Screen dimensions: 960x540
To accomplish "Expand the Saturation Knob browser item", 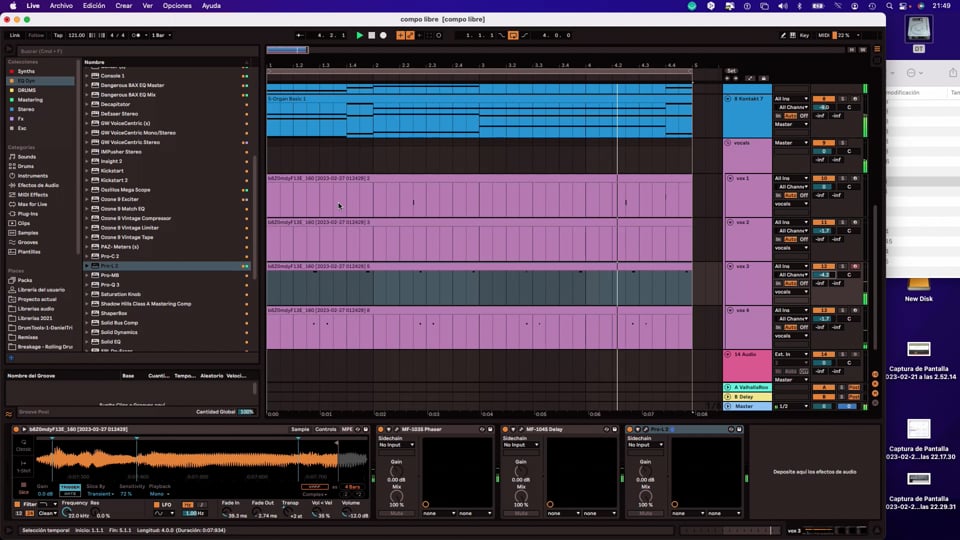I will tap(87, 294).
